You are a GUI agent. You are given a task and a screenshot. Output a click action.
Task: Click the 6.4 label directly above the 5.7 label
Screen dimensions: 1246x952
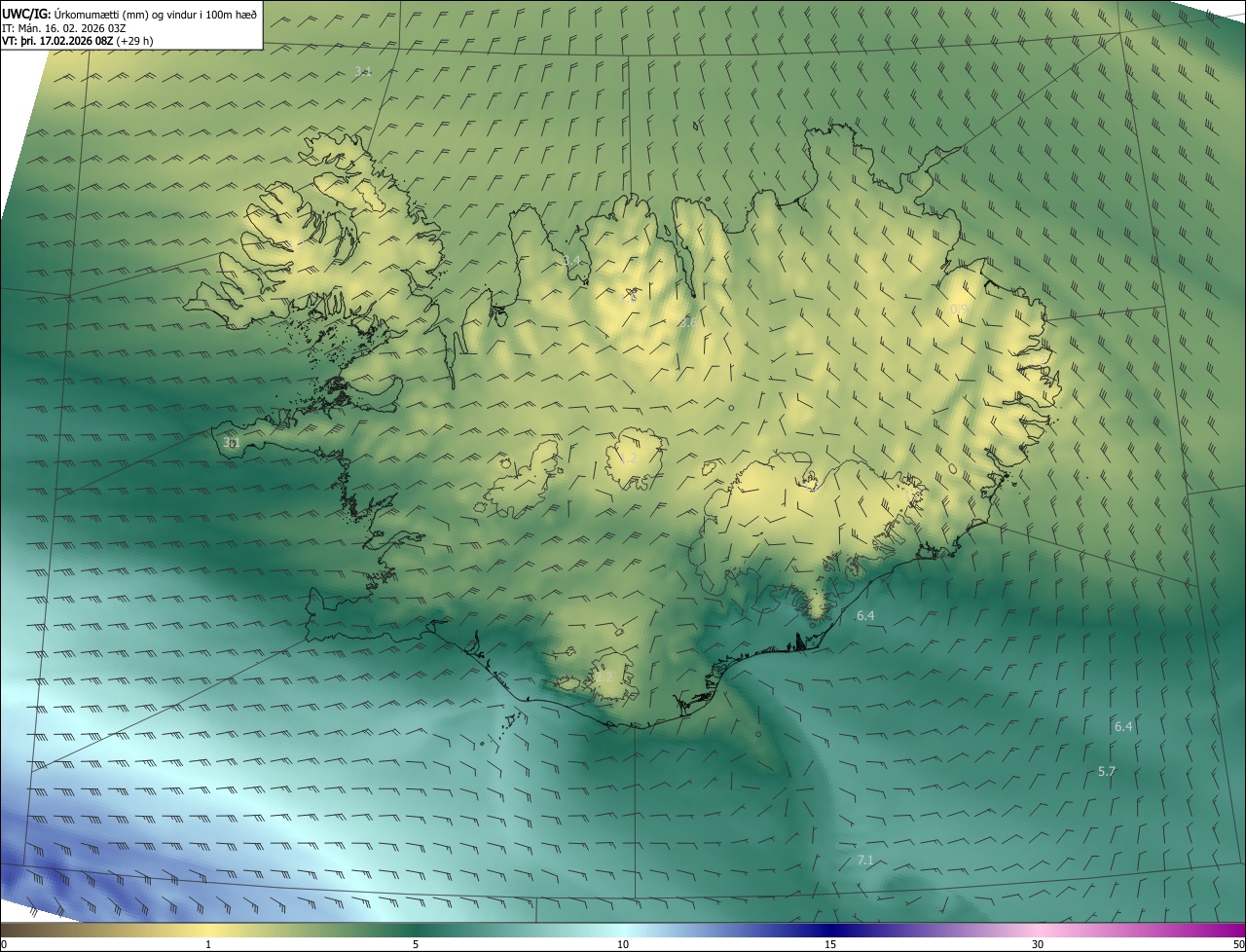click(x=1123, y=726)
